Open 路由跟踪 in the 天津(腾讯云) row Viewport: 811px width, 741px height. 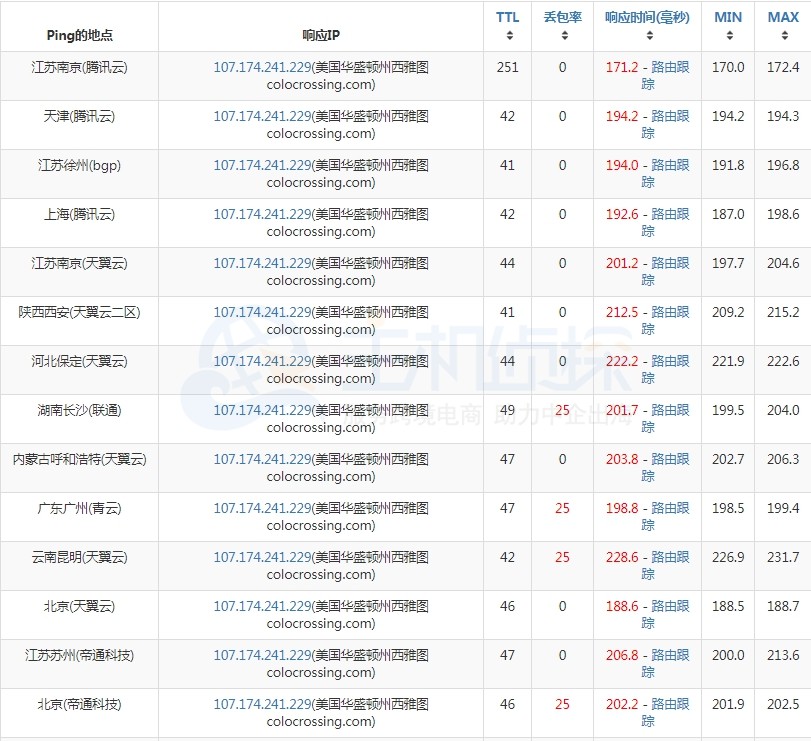coord(669,116)
